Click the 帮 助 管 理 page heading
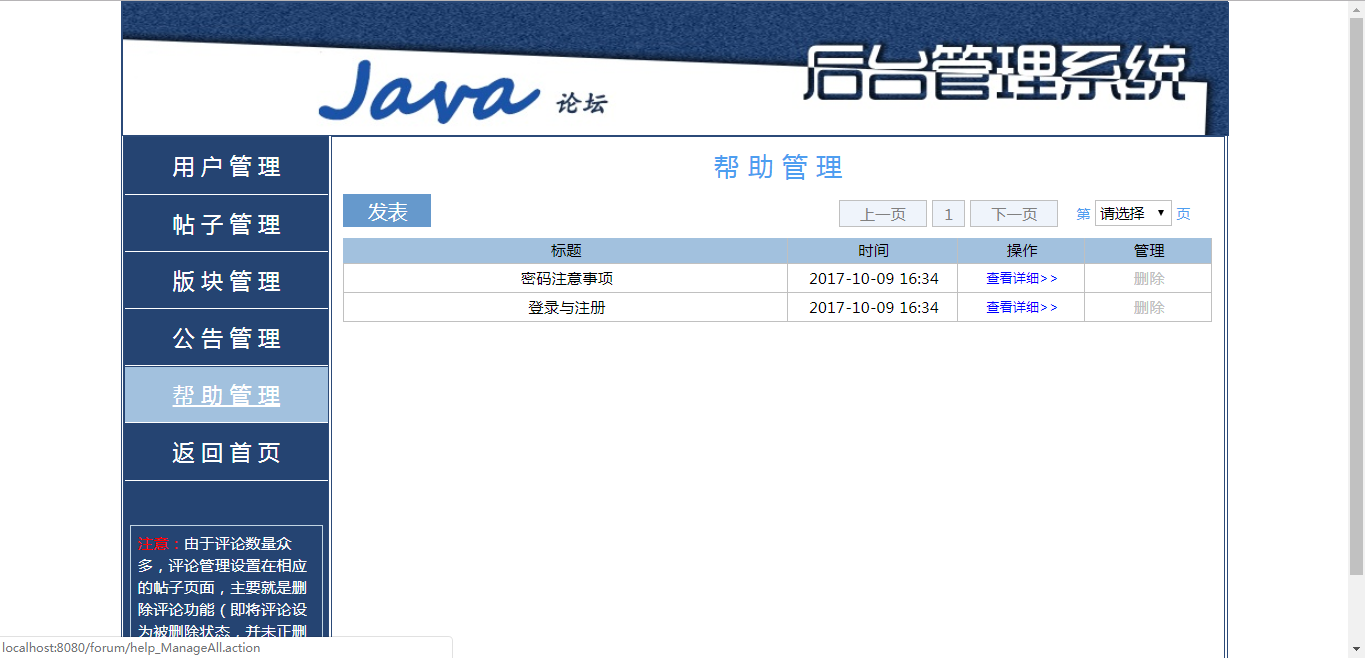This screenshot has width=1365, height=658. (x=778, y=167)
